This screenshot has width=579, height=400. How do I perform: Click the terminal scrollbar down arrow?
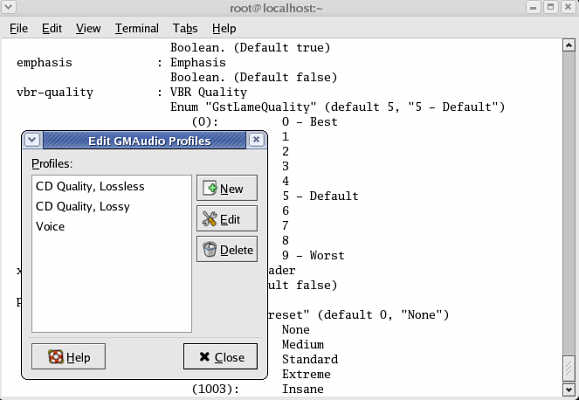[569, 389]
